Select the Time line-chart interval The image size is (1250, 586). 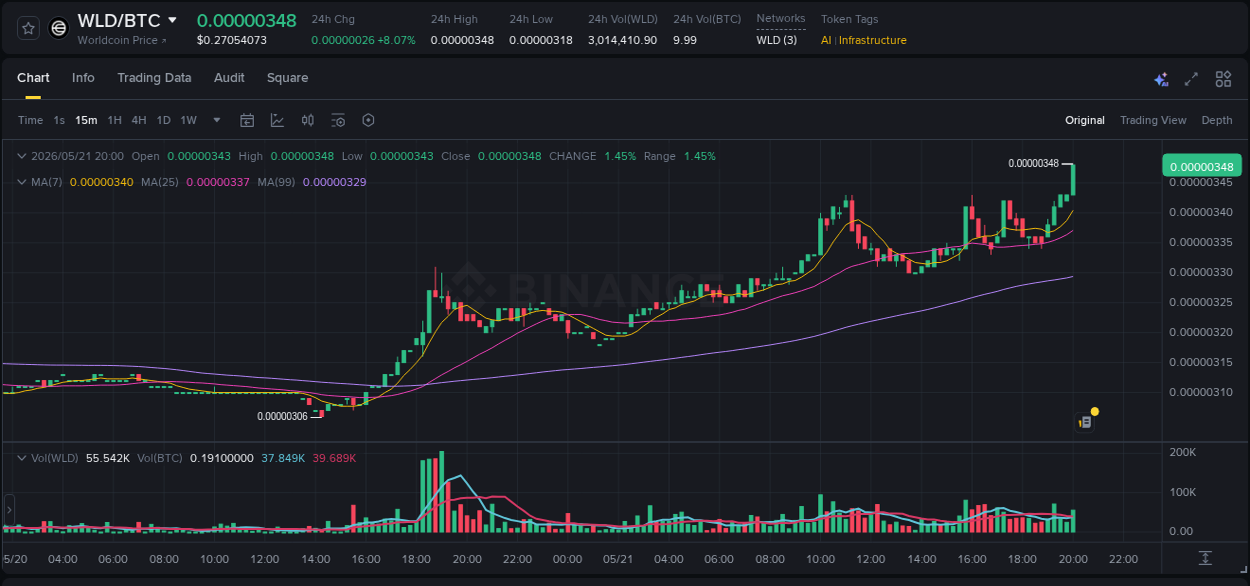tap(30, 120)
